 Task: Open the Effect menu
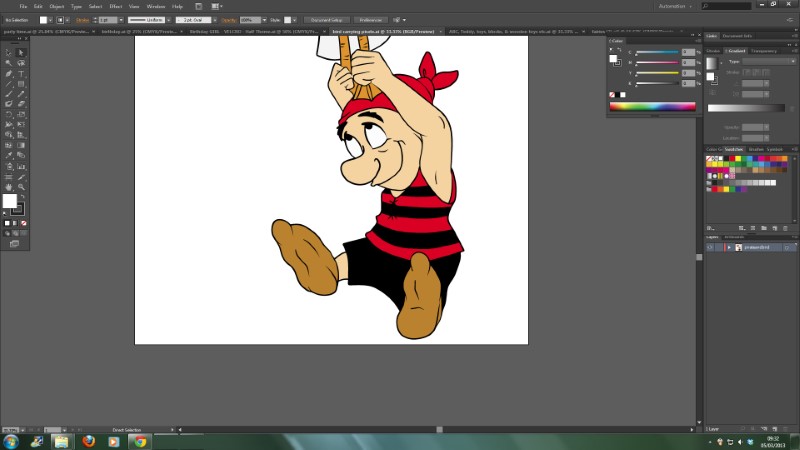pos(115,6)
